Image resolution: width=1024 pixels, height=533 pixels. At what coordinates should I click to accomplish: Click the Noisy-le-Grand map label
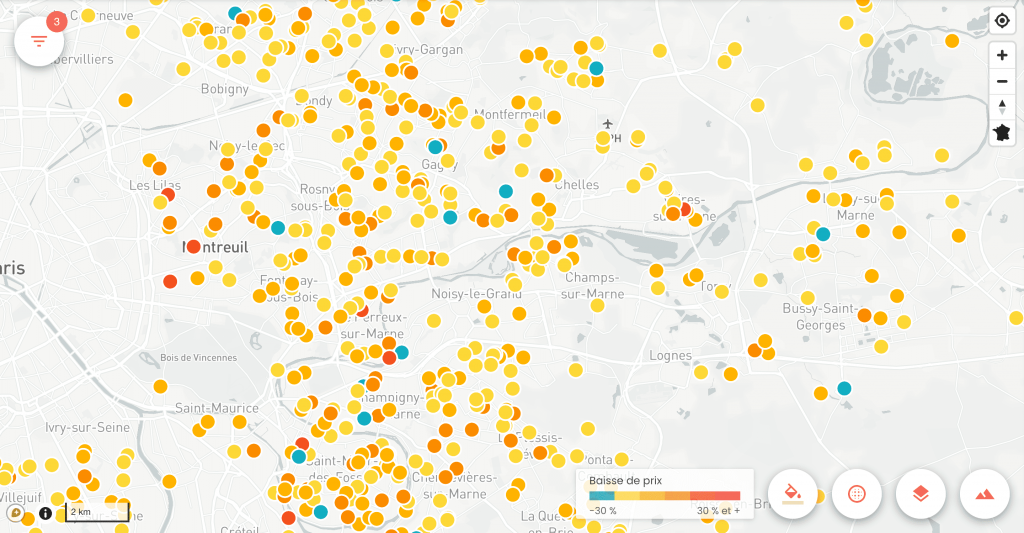pos(476,294)
